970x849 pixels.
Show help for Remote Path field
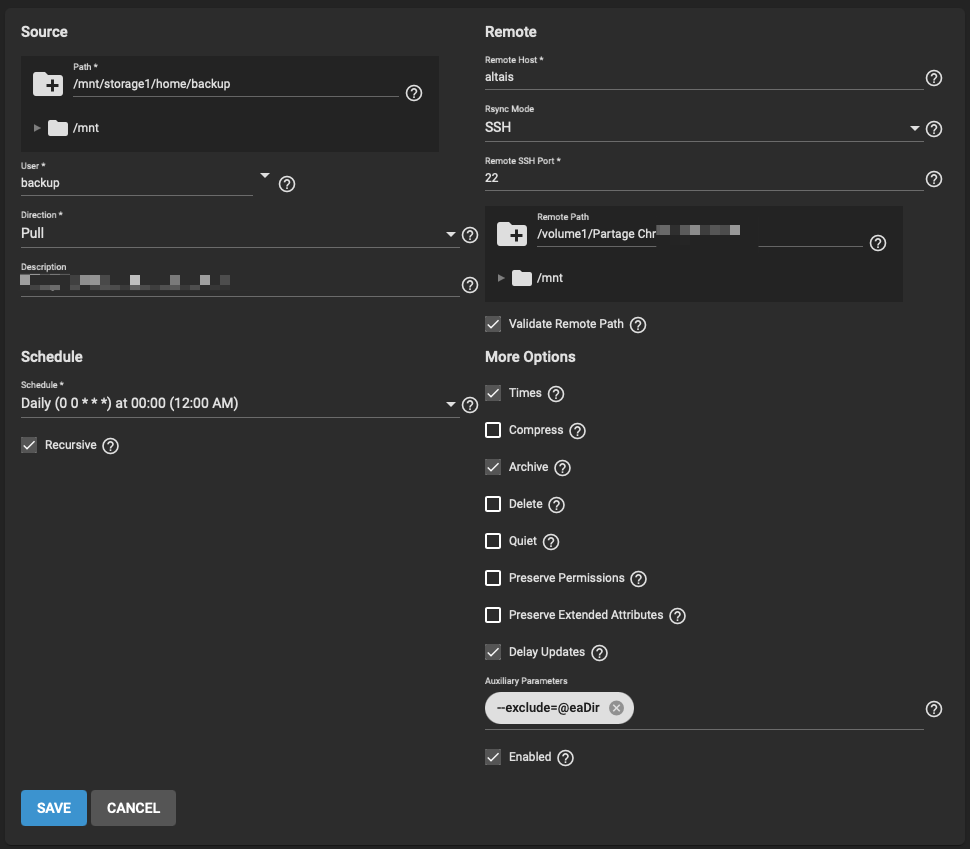pos(878,243)
